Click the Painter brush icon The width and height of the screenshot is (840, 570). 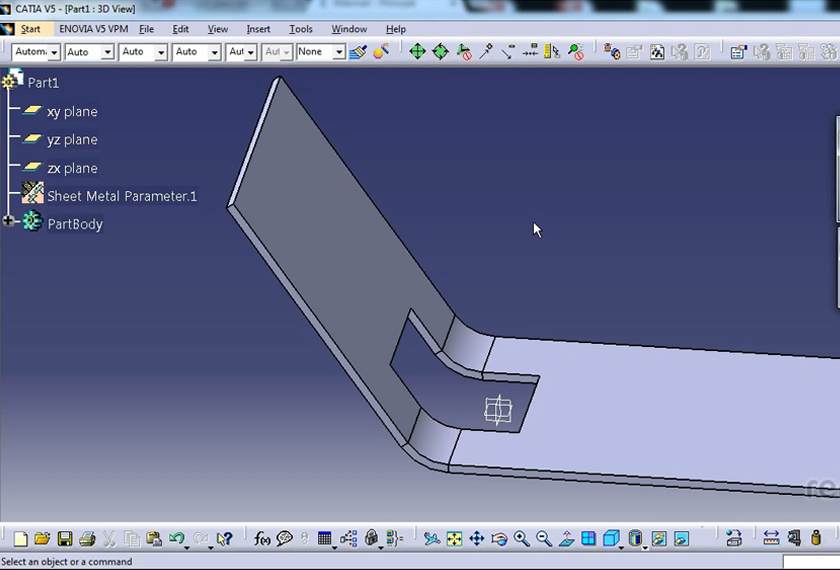358,51
